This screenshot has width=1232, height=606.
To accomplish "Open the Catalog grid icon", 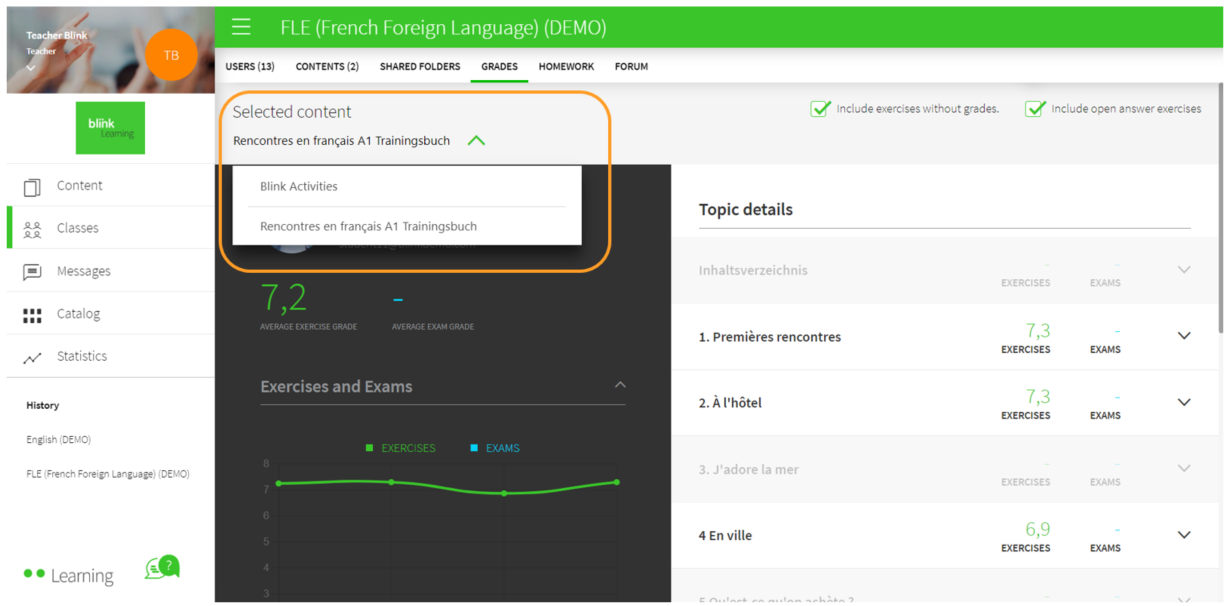I will [x=32, y=315].
